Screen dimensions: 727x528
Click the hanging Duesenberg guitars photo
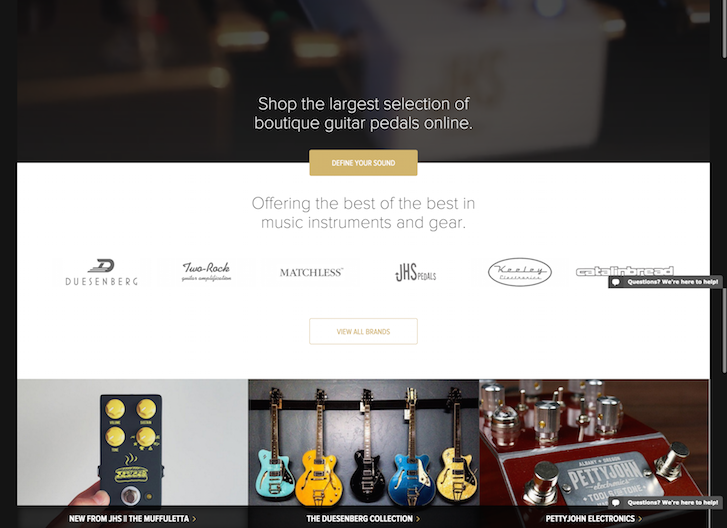tap(364, 443)
